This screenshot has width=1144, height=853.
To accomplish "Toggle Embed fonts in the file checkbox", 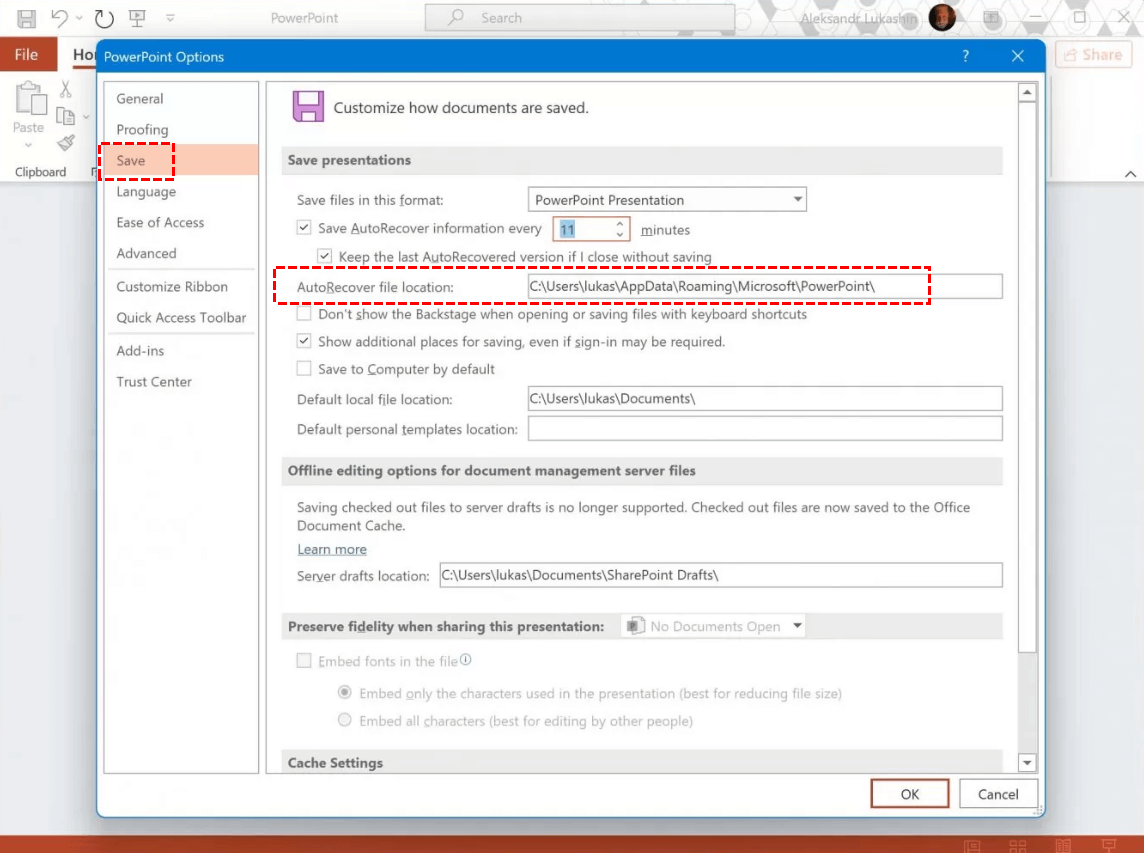I will click(x=304, y=660).
